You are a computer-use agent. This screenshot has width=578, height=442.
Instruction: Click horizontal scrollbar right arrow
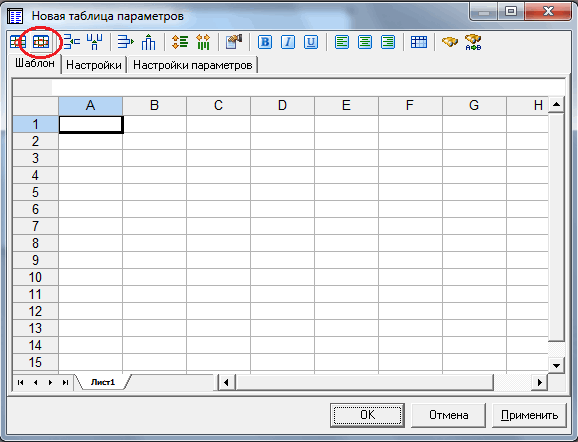(x=540, y=382)
